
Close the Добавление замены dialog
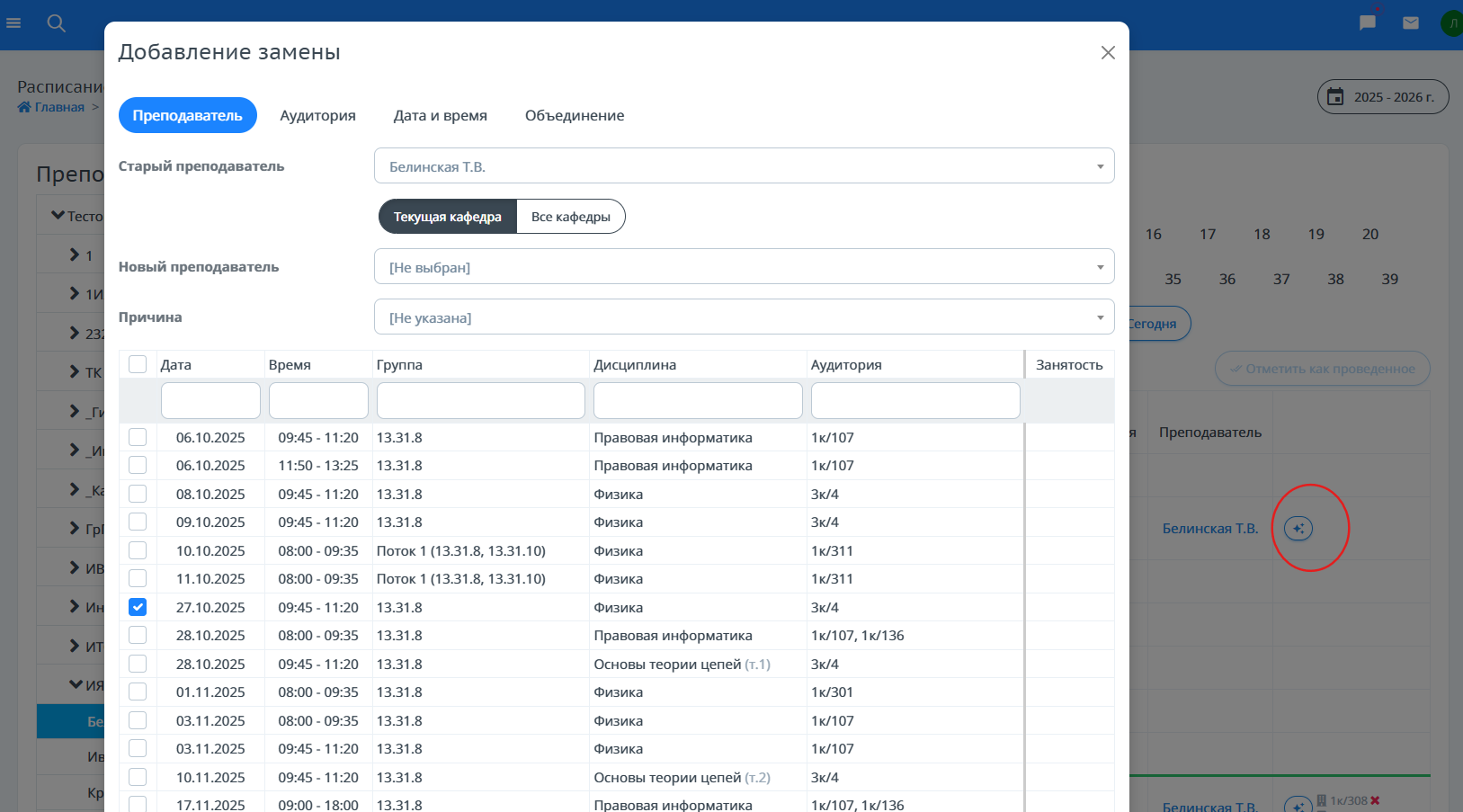click(x=1108, y=53)
